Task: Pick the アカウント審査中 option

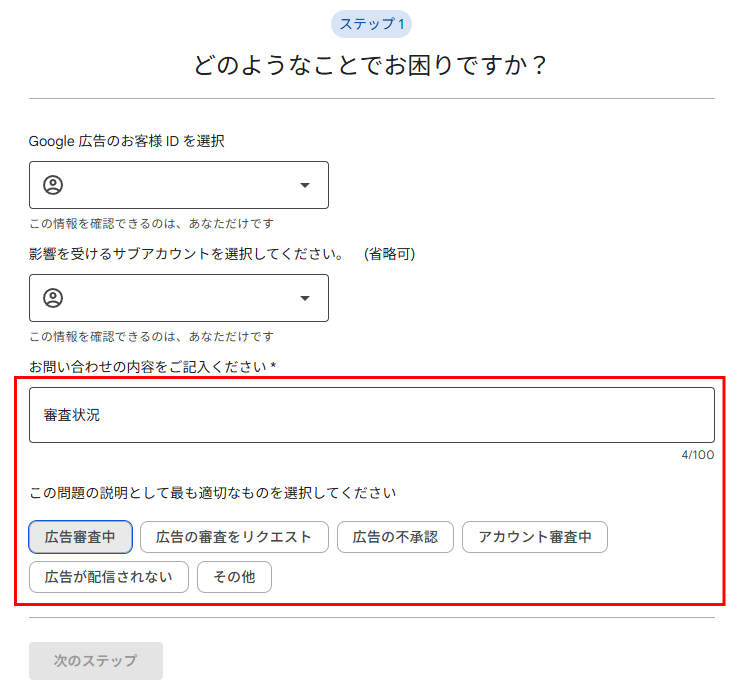Action: click(x=534, y=537)
